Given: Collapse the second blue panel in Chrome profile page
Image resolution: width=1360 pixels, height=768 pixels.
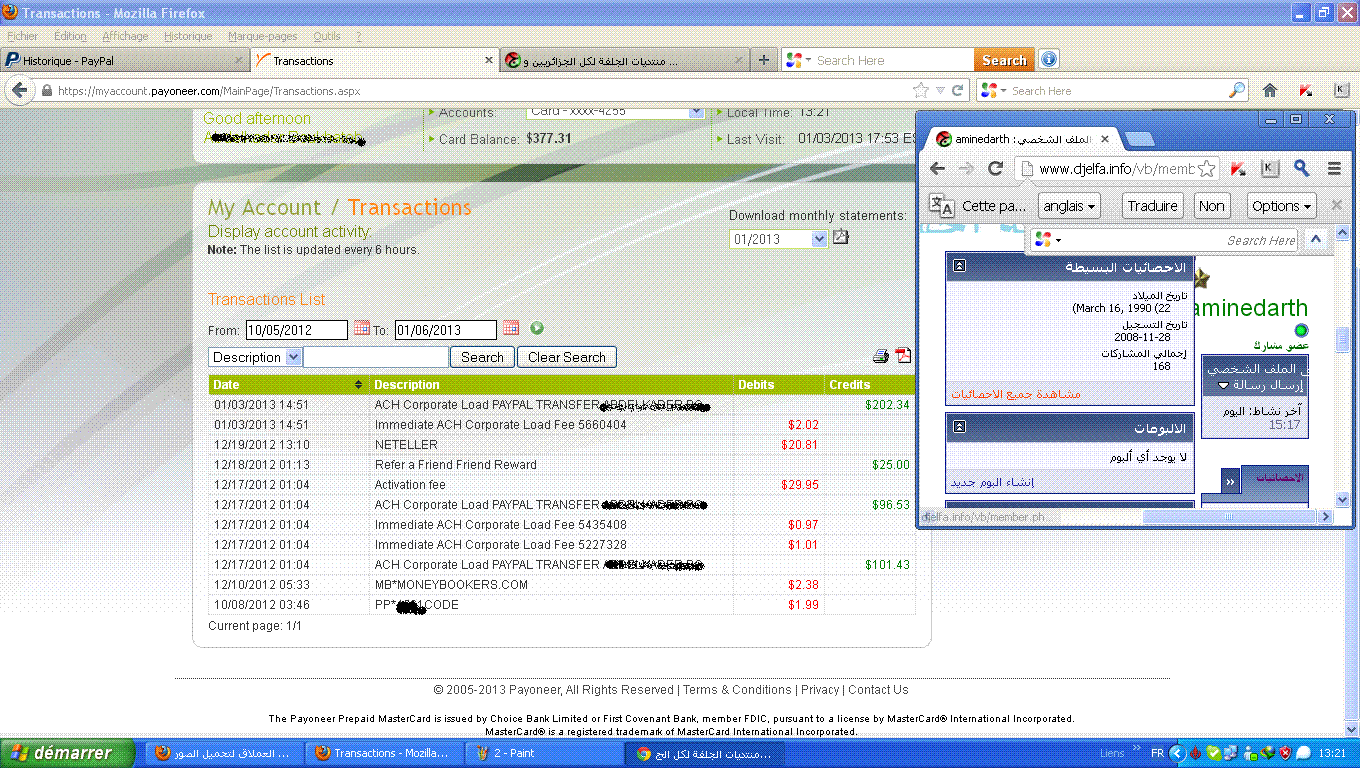Looking at the screenshot, I should coord(959,427).
